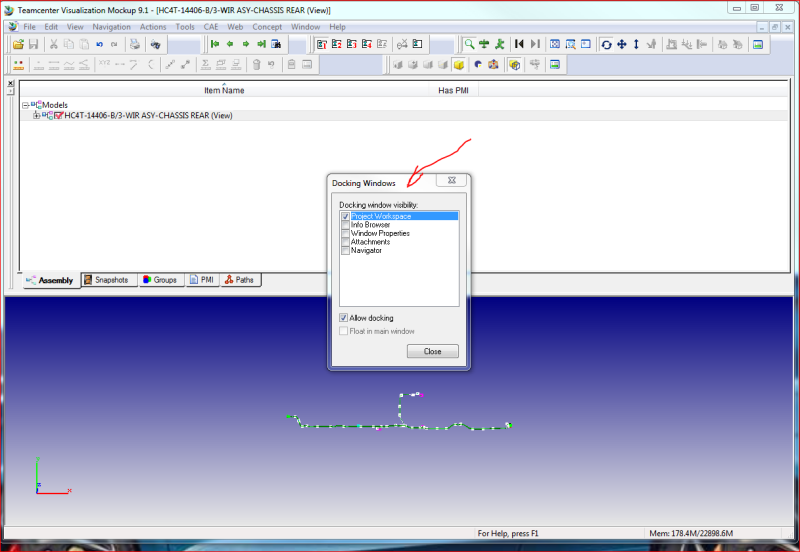The width and height of the screenshot is (800, 552).
Task: Open the Window menu
Action: 306,27
